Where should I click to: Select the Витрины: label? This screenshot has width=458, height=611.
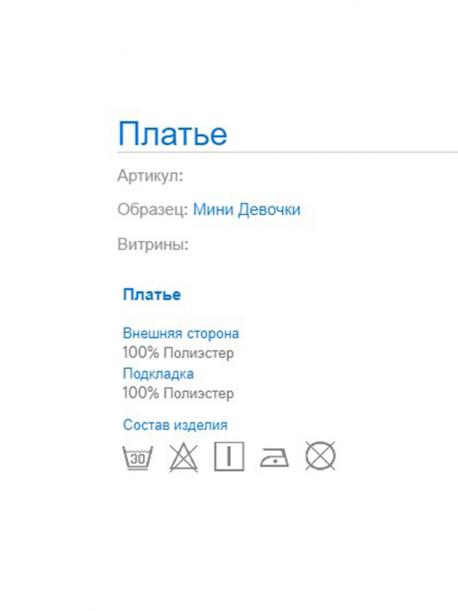click(x=153, y=244)
